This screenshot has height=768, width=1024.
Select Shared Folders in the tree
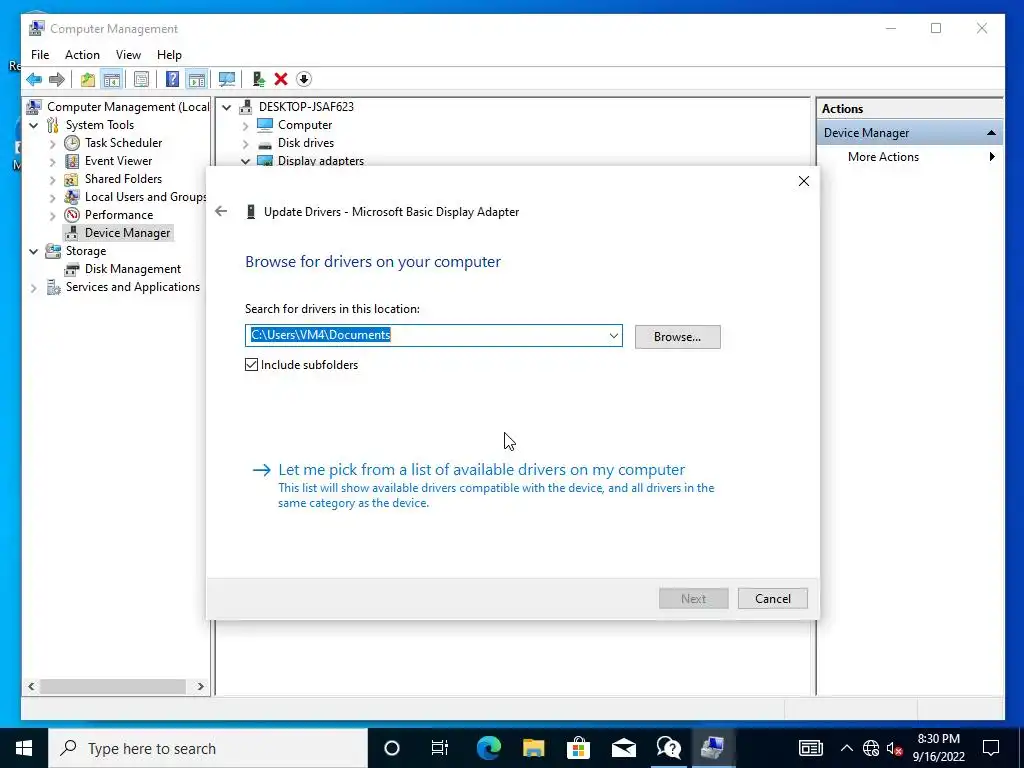click(x=123, y=179)
